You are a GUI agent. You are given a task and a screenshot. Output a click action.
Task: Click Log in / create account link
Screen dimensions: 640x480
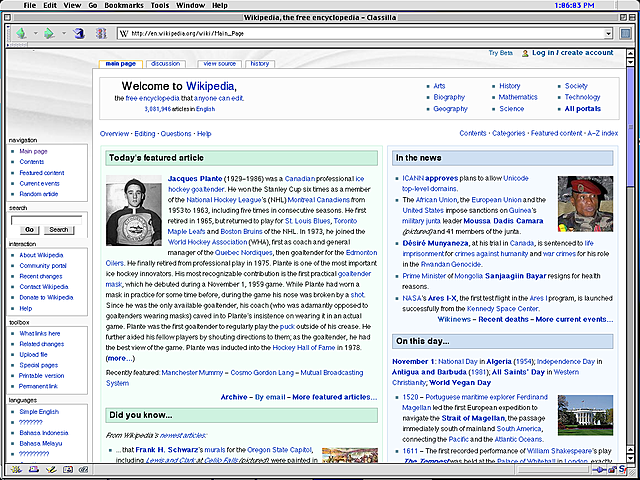[x=572, y=53]
